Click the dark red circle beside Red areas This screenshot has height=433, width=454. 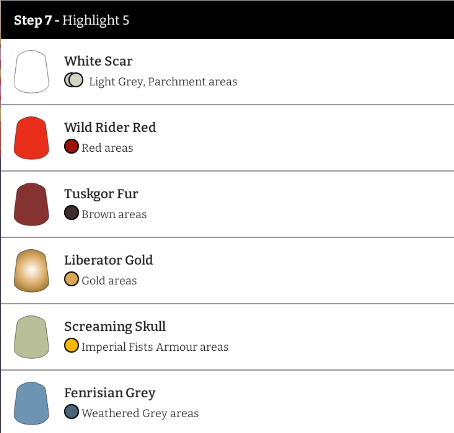[71, 146]
